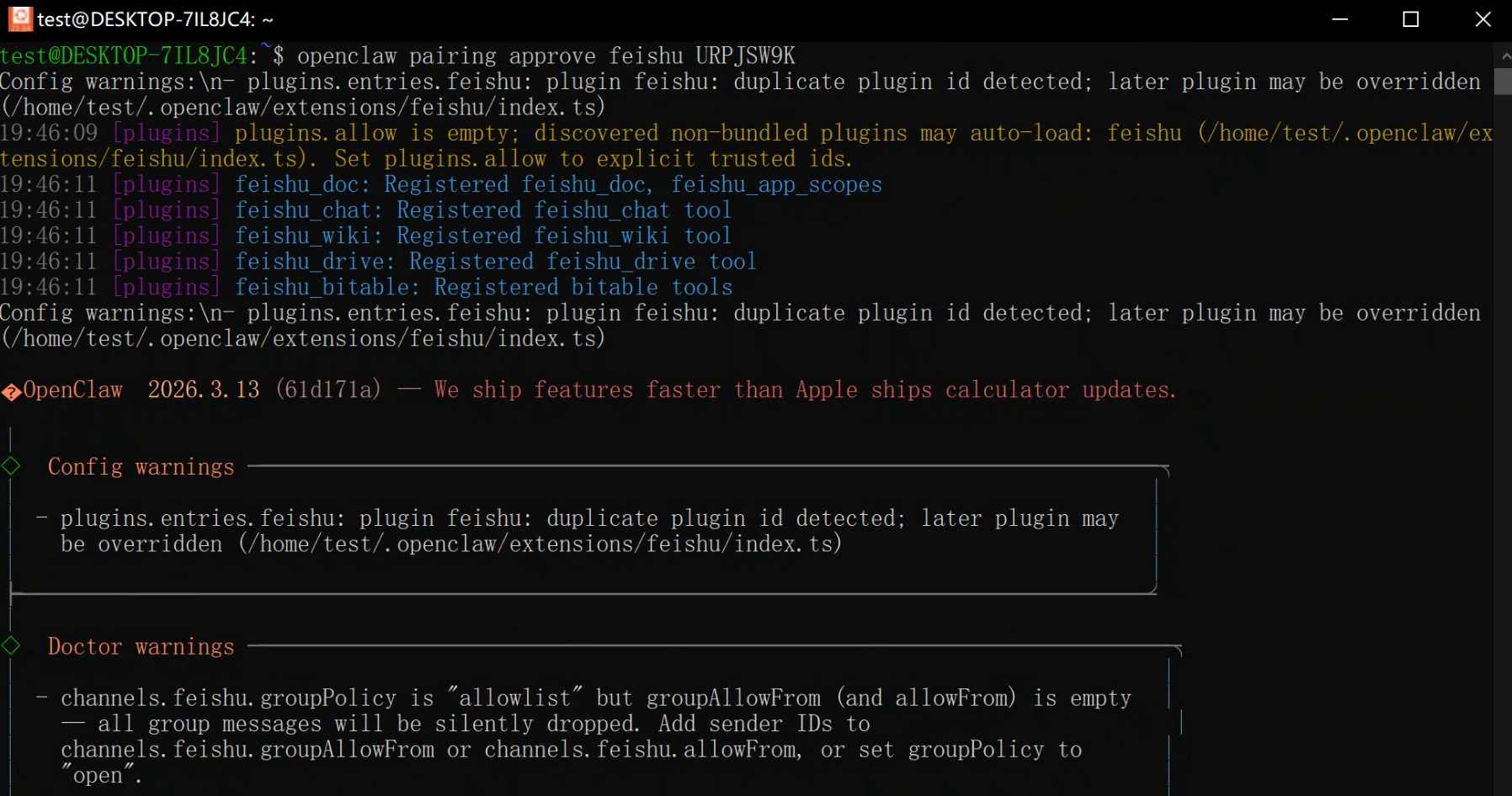Click the pairing code URPJSW9K
This screenshot has height=796, width=1512.
click(x=745, y=56)
